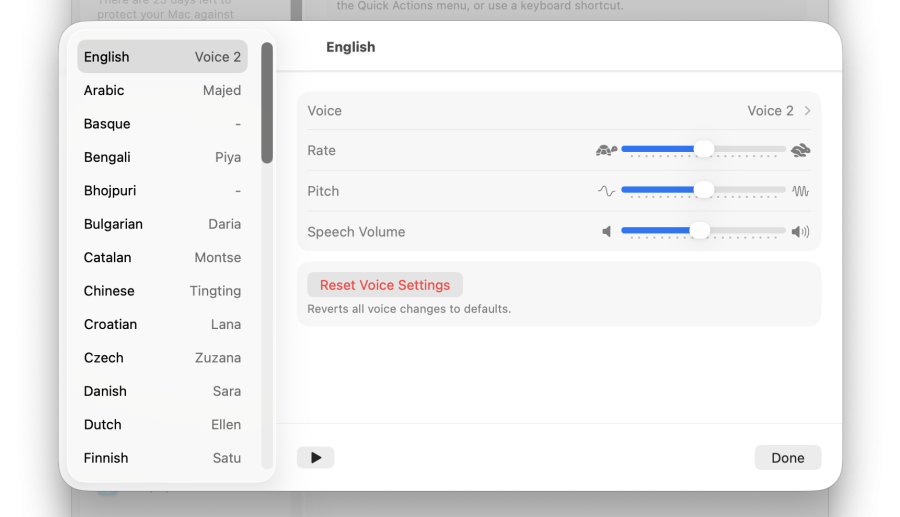Viewport: 900px width, 517px height.
Task: Select Bengali with voice Piya
Action: click(x=162, y=157)
